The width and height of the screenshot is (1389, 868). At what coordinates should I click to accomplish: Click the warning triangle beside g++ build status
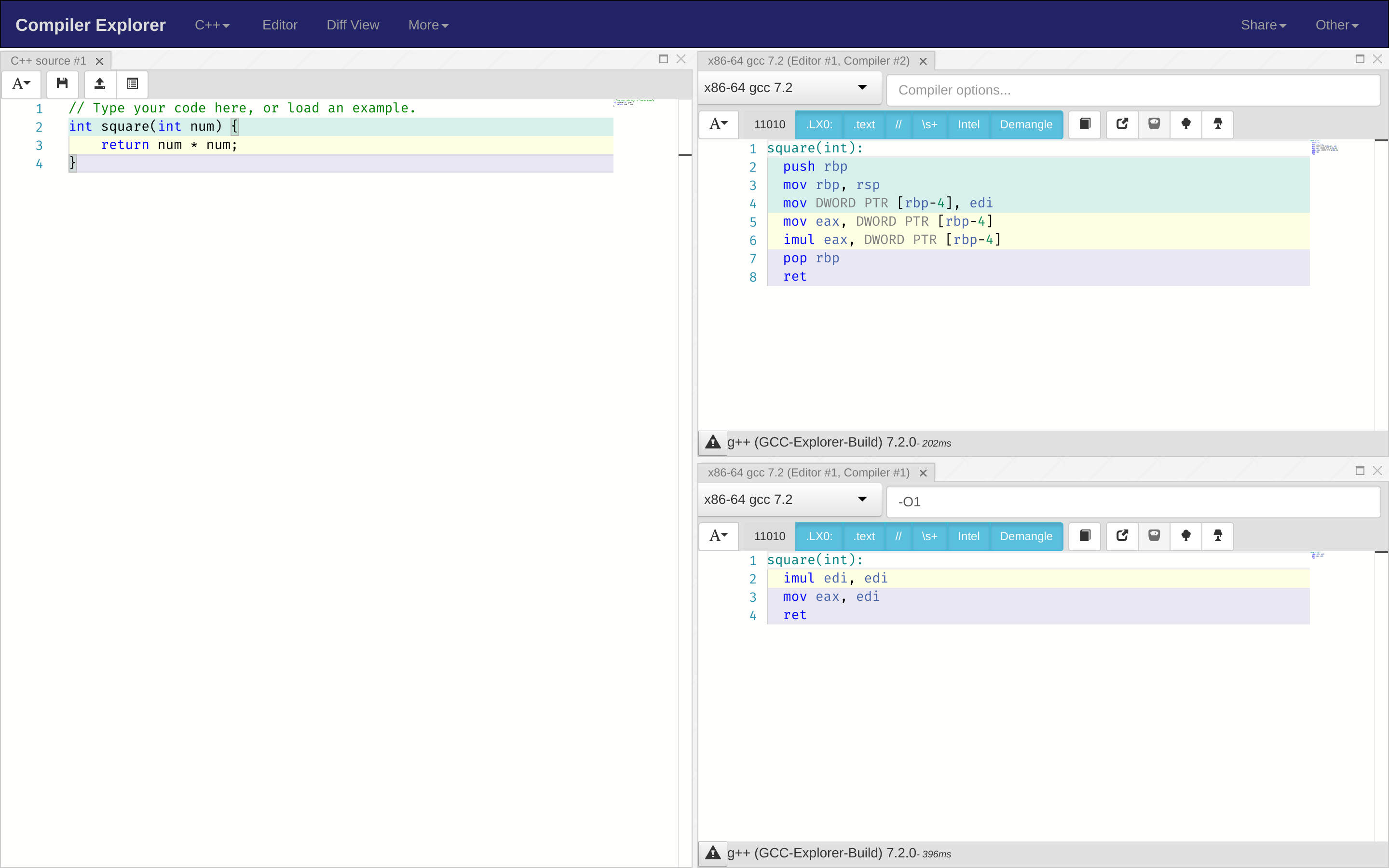(712, 442)
